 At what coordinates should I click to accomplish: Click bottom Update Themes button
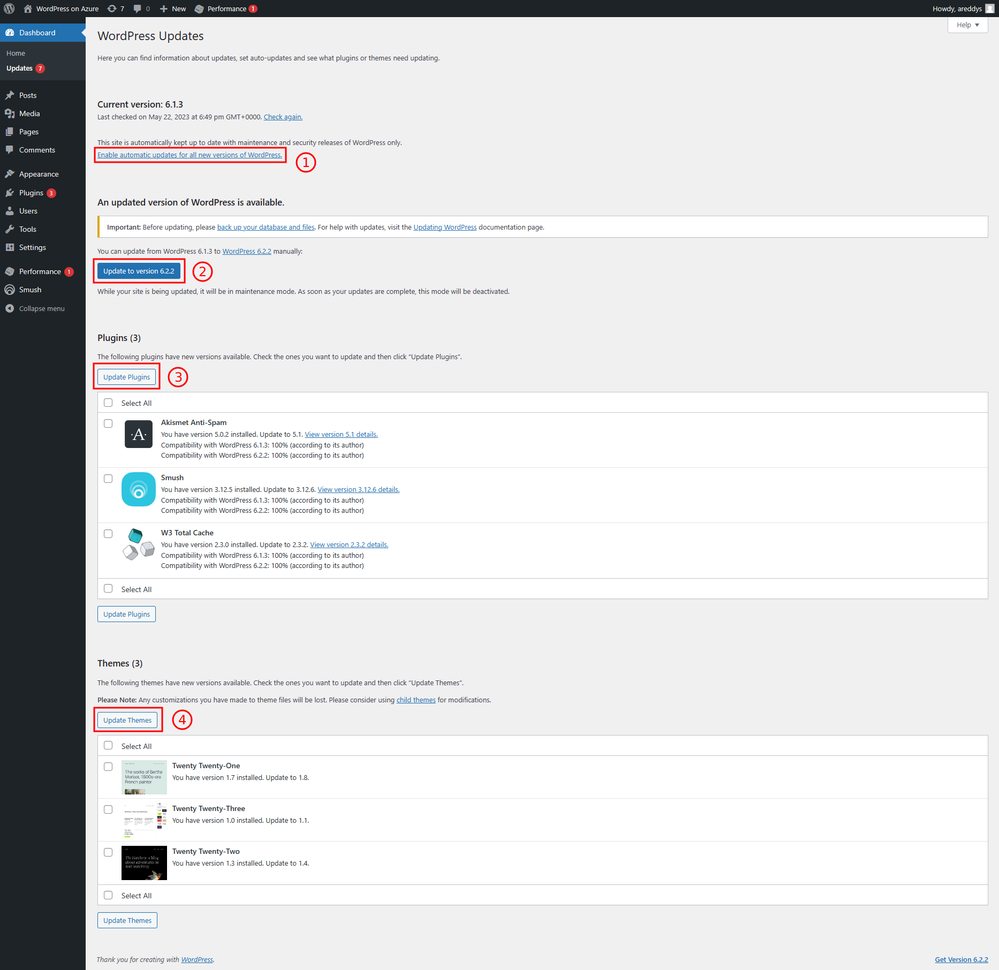[127, 920]
